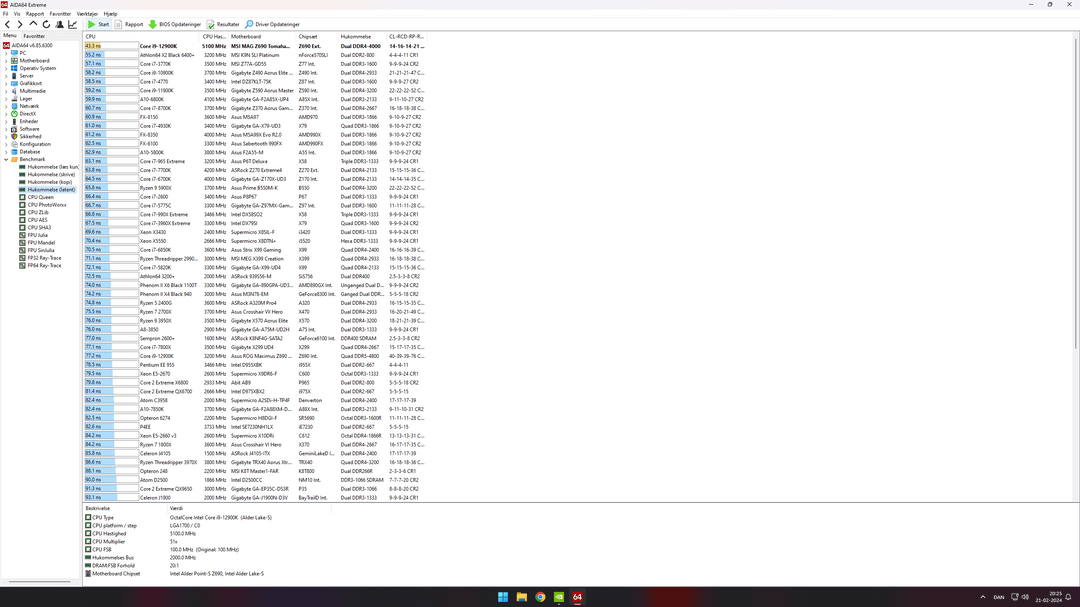
Task: Open the Hjælp menu
Action: pos(110,14)
